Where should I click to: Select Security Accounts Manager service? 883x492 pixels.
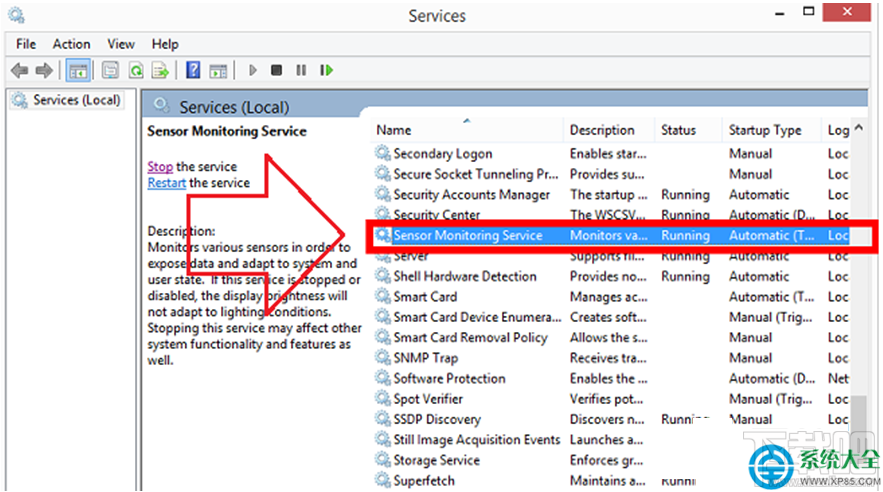pyautogui.click(x=613, y=194)
